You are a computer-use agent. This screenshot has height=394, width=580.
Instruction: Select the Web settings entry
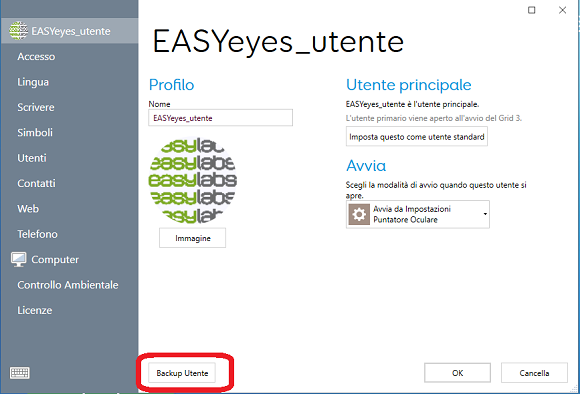pyautogui.click(x=28, y=209)
